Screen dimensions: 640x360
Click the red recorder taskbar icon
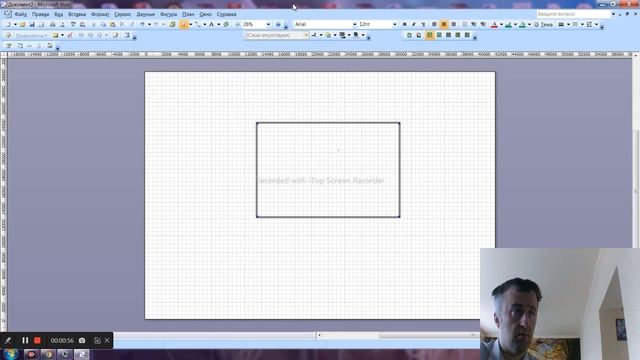[31, 354]
